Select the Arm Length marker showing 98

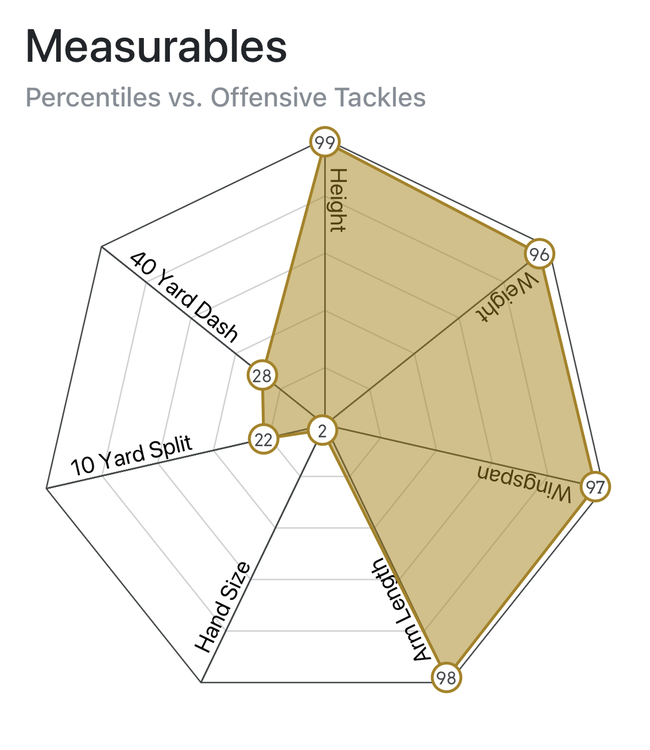point(446,677)
